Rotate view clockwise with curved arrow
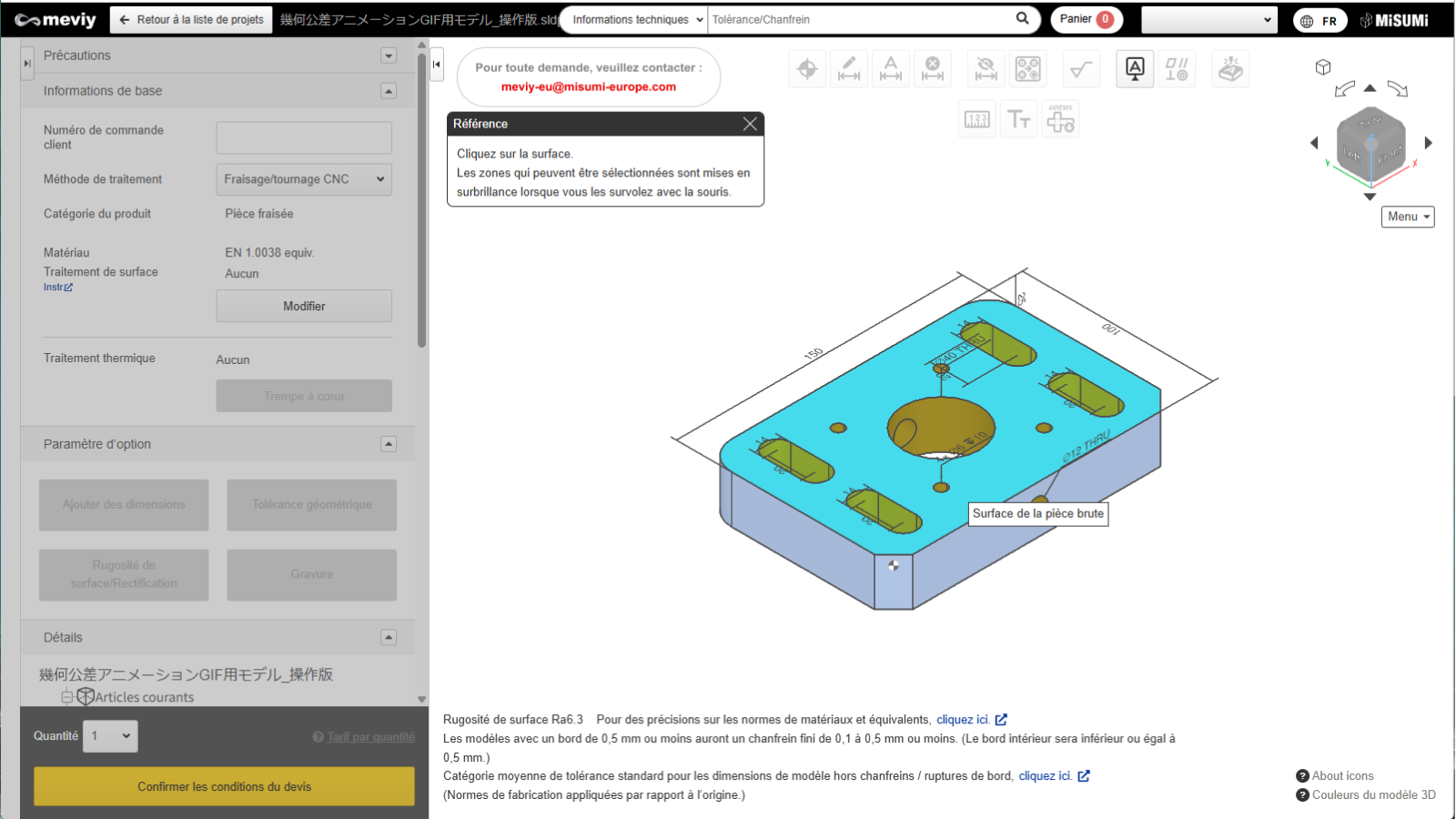Screen dimensions: 1456x819 (x=1398, y=88)
